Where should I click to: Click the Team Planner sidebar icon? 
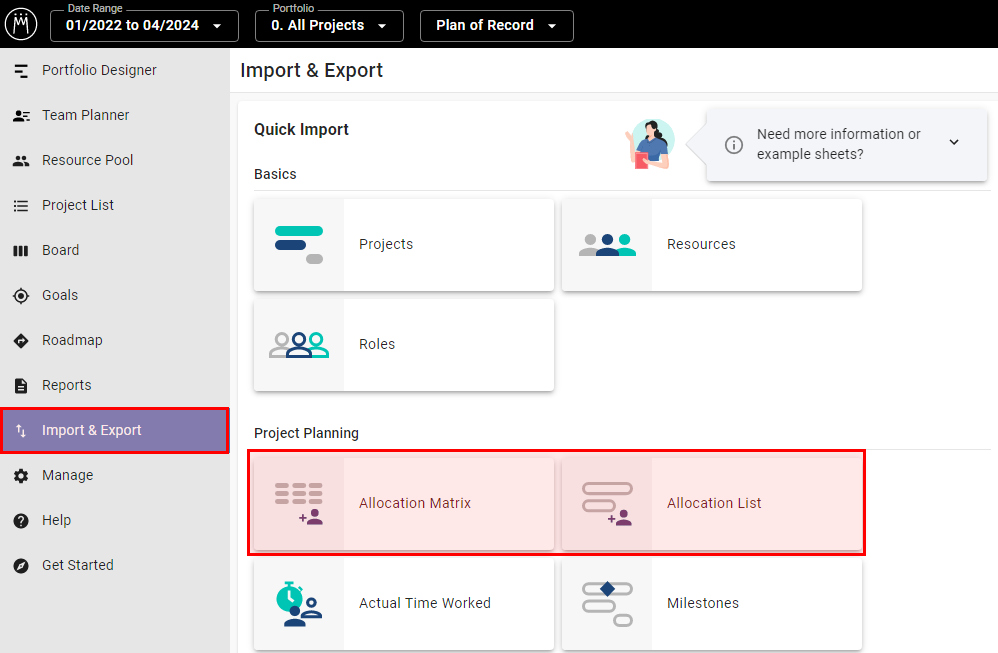click(21, 116)
